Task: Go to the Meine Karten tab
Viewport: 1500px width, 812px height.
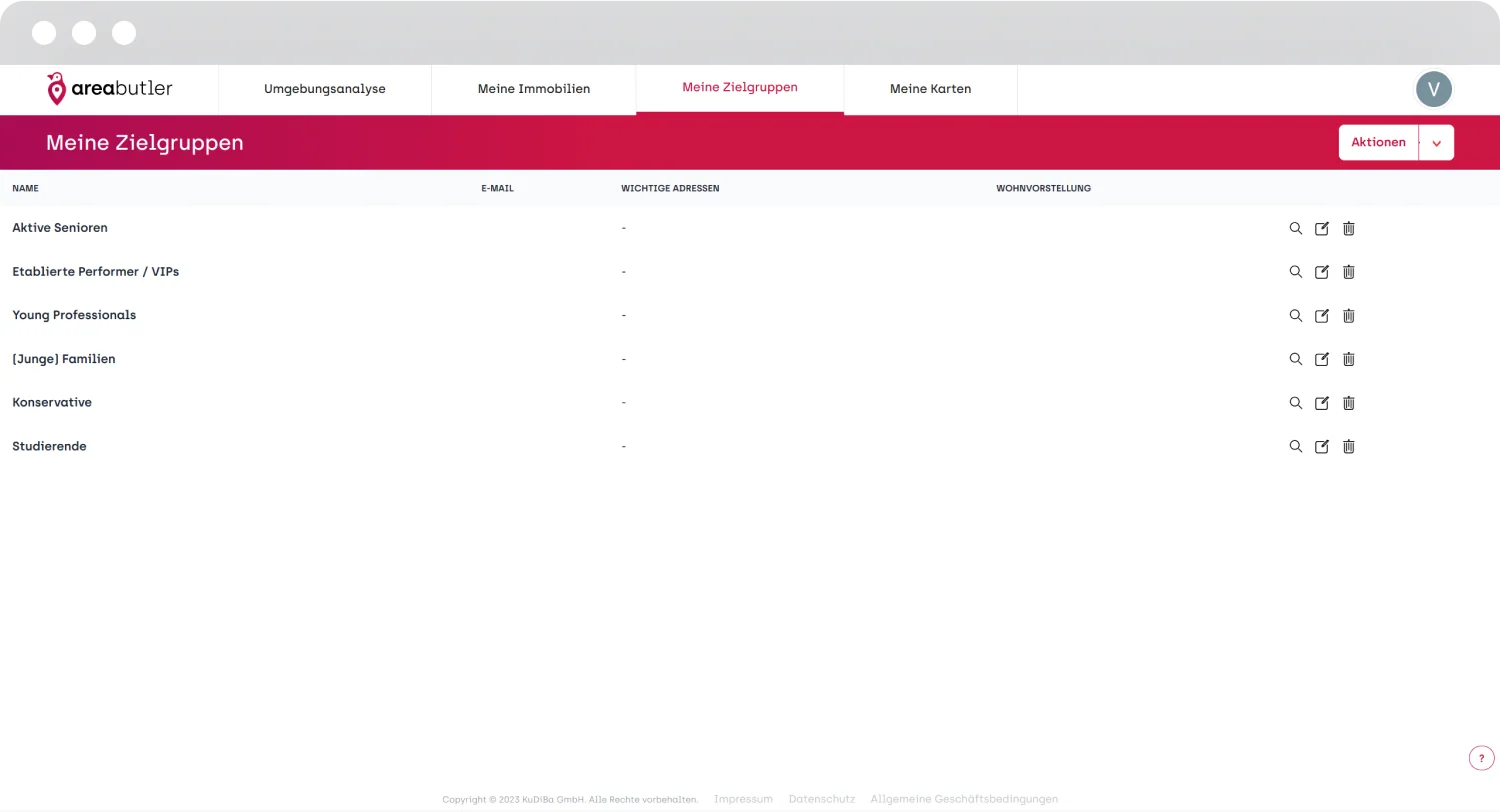Action: (931, 89)
